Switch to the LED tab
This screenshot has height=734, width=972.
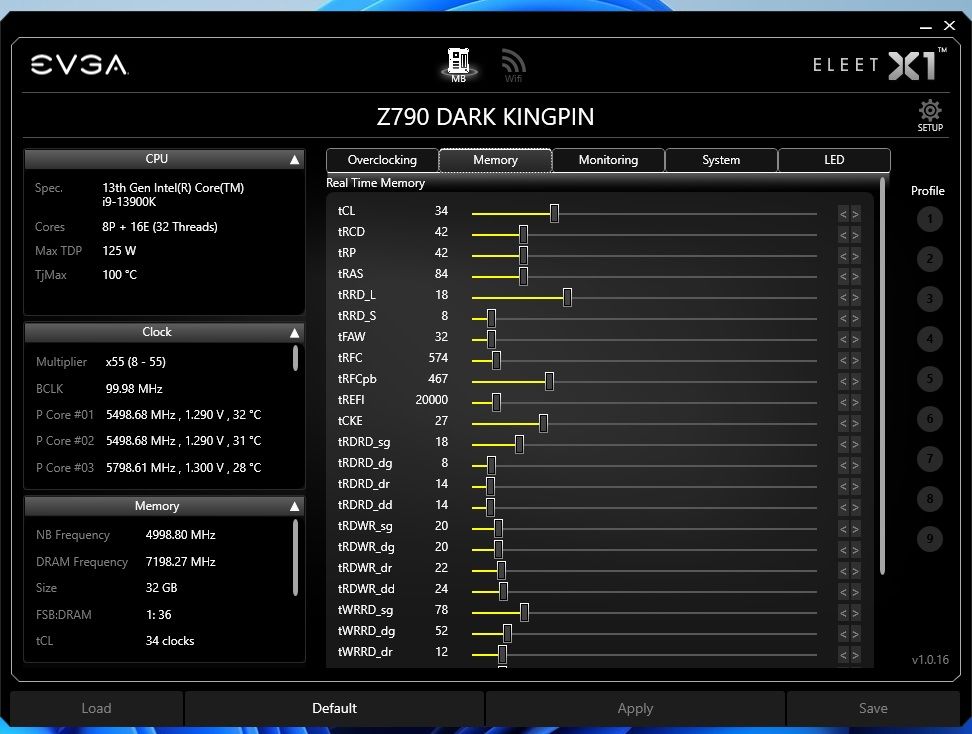tap(834, 160)
